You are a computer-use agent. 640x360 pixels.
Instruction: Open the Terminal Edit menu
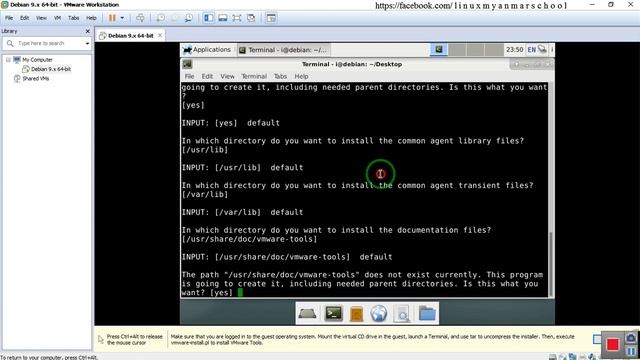(x=207, y=76)
